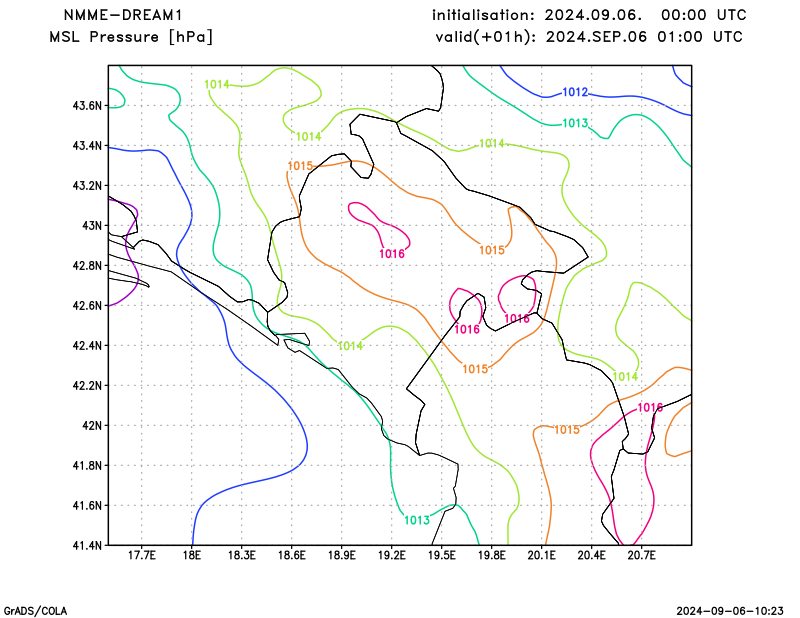Click the "GrADS/COLA" credit text
The width and height of the screenshot is (800, 618).
point(35,611)
